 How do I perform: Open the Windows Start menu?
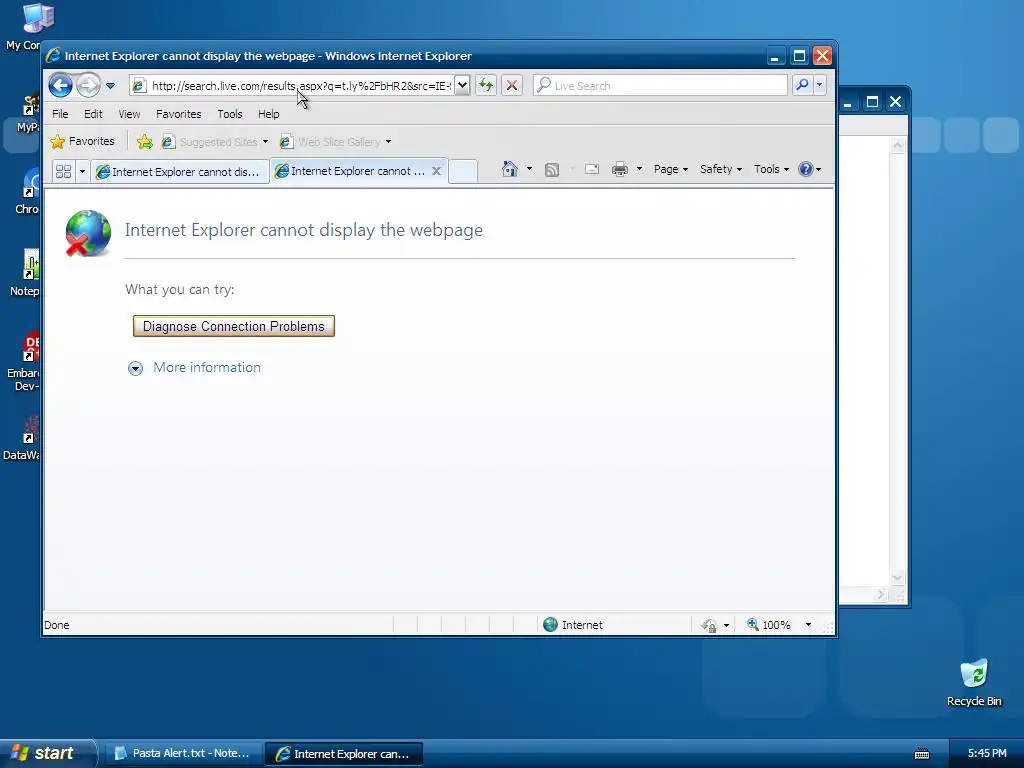click(48, 753)
